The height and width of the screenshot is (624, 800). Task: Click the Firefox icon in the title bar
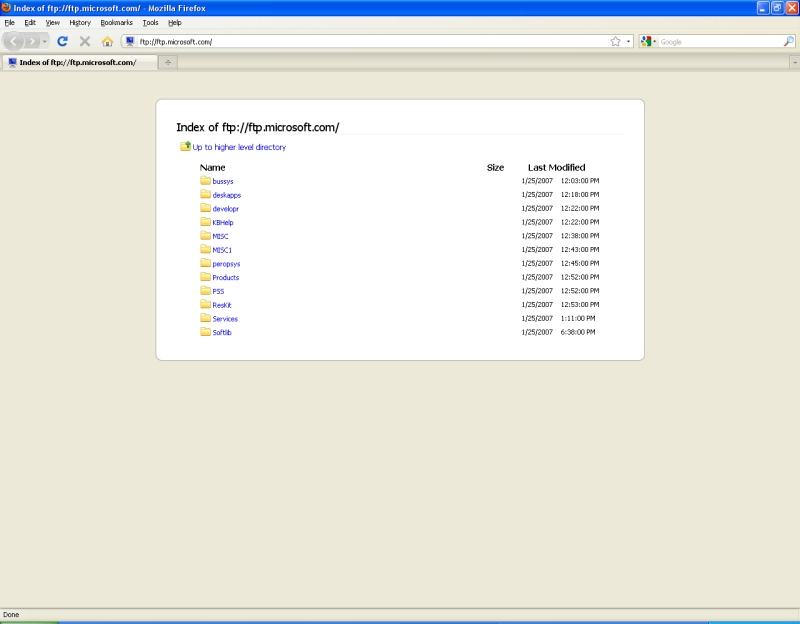6,8
